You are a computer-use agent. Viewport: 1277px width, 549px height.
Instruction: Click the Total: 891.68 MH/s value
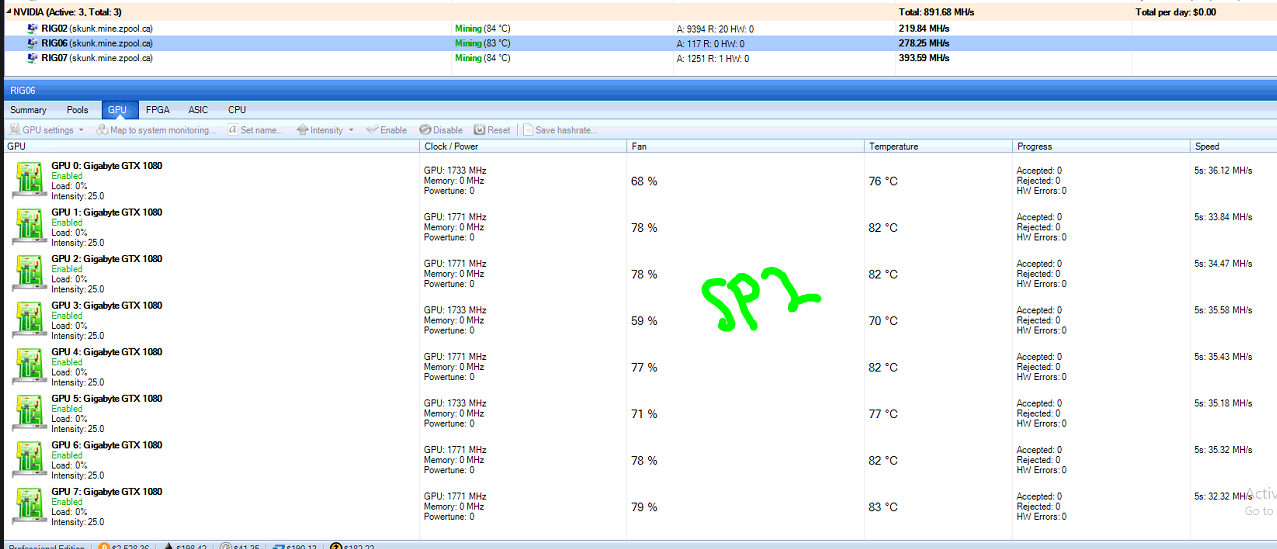(936, 12)
